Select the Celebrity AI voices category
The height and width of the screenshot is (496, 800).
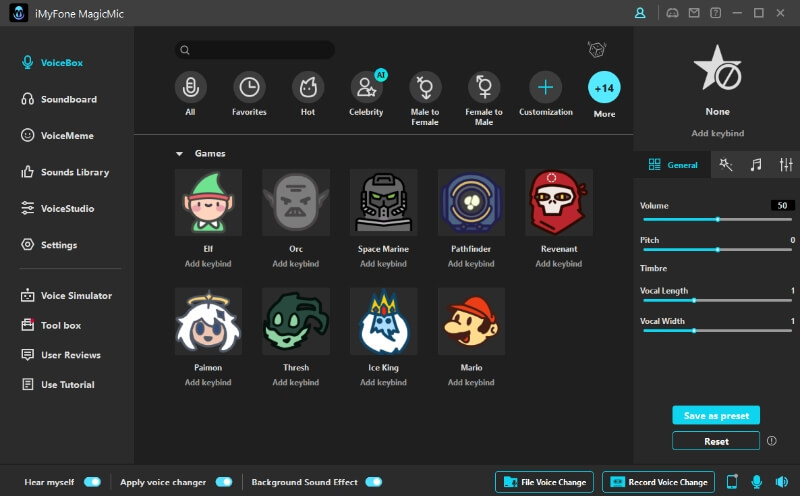366,87
